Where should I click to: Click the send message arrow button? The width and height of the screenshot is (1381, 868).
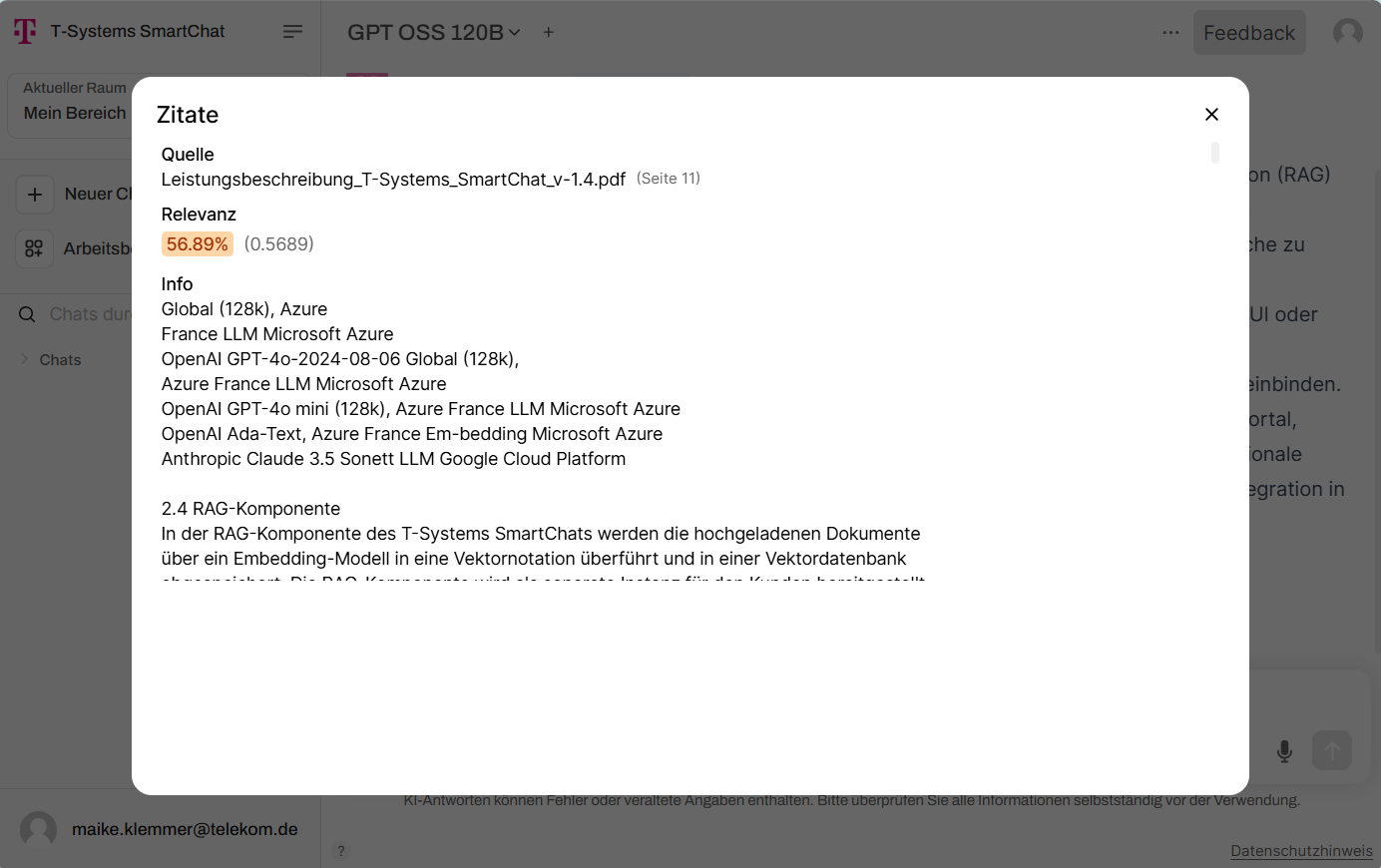[1332, 750]
